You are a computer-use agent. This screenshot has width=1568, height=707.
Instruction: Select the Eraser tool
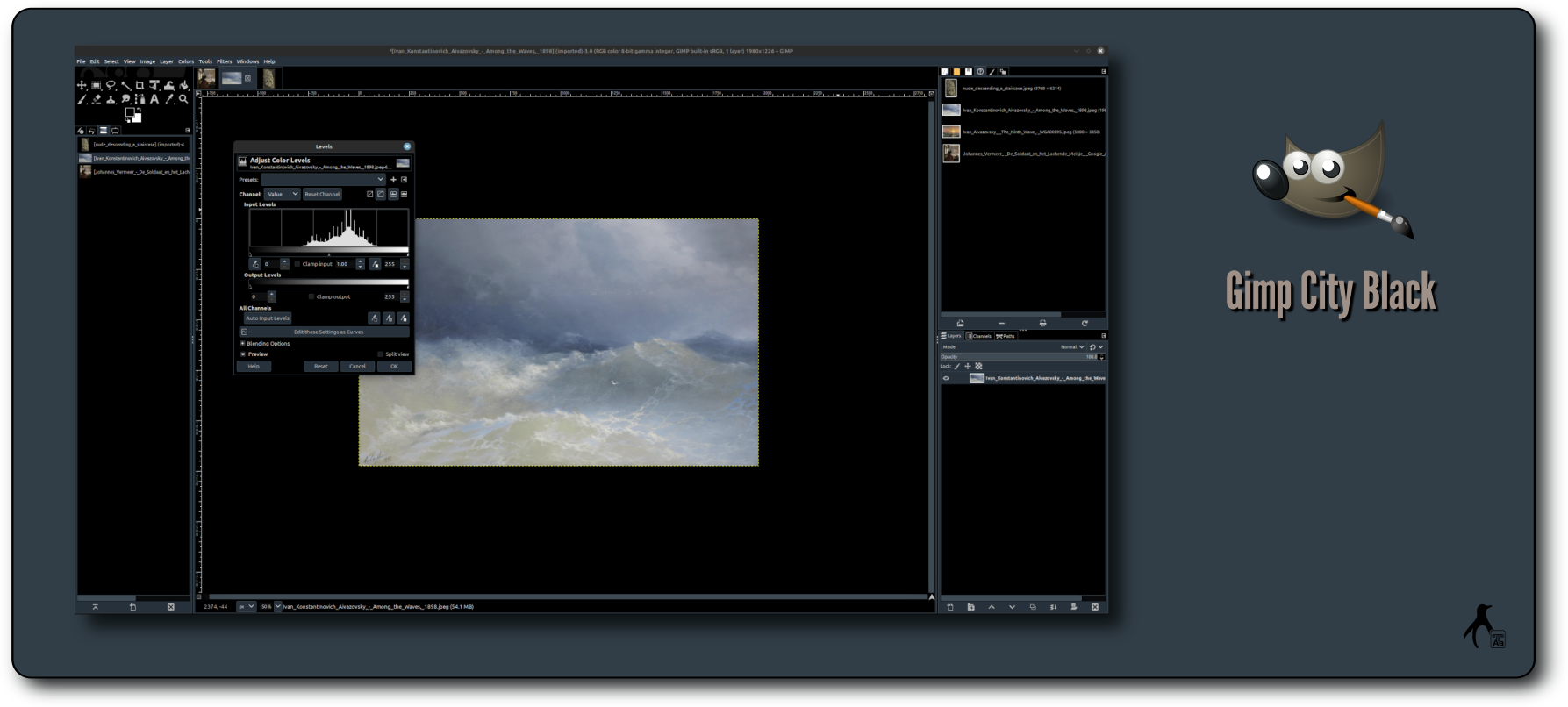pyautogui.click(x=97, y=99)
